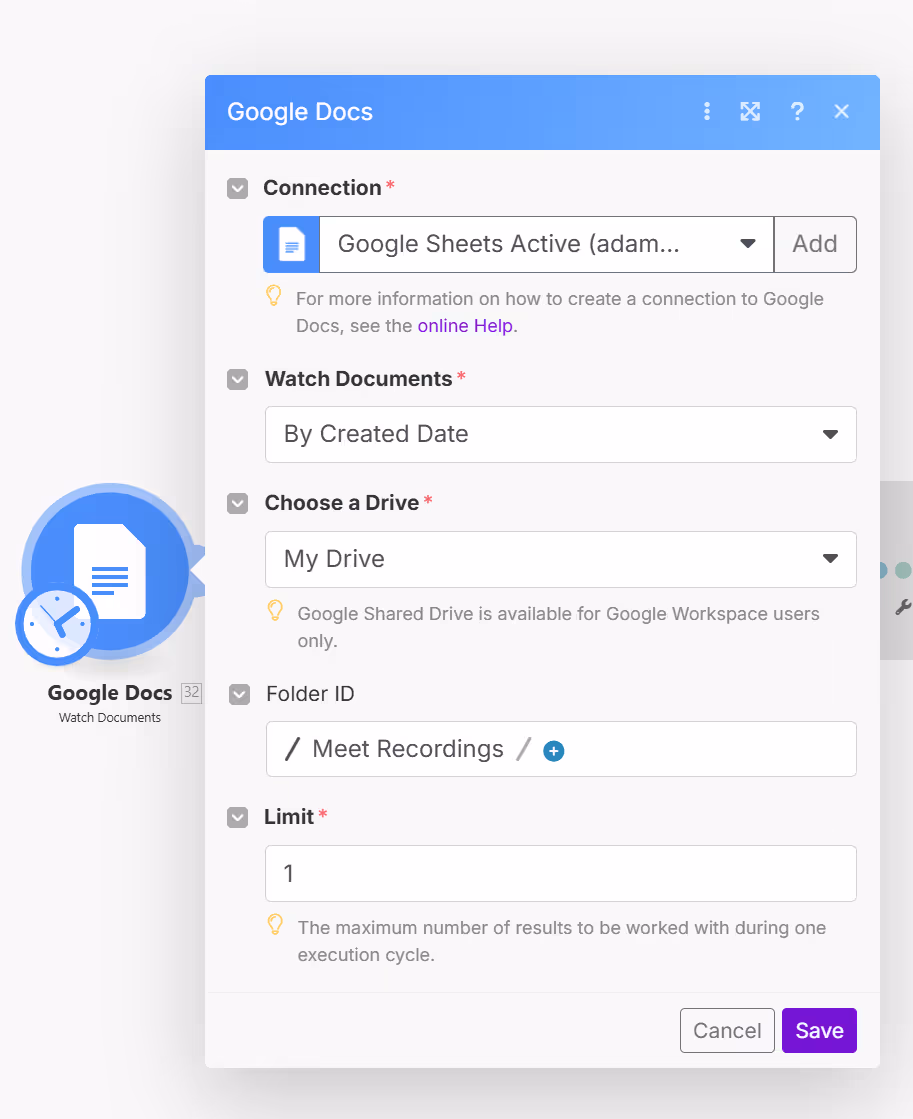Open the Connection dropdown Google Sheets Active
This screenshot has width=913, height=1119.
tap(546, 244)
